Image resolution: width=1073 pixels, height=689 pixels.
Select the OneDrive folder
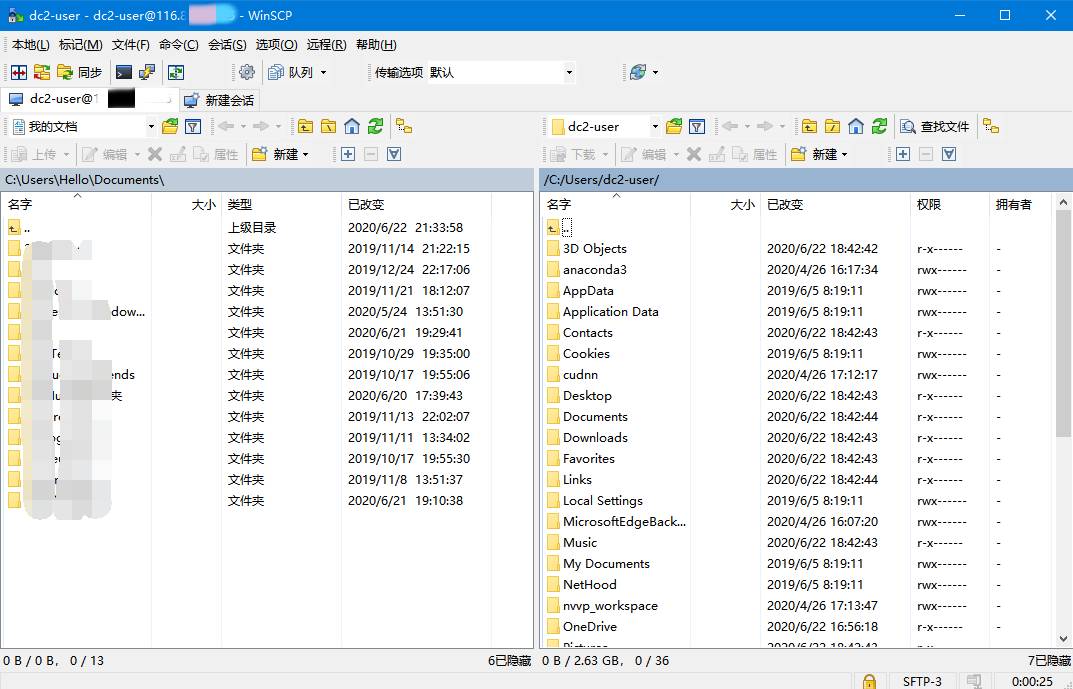point(590,627)
